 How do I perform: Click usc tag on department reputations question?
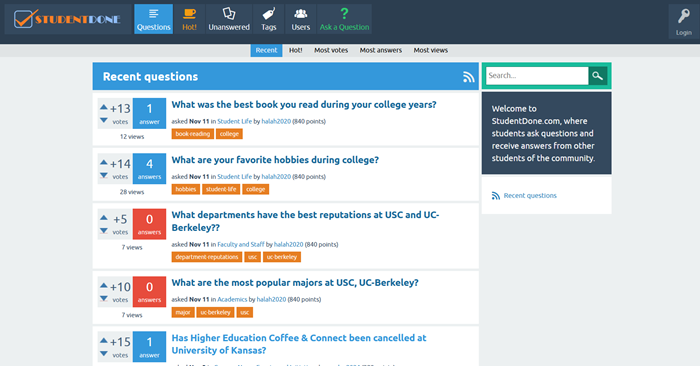252,257
